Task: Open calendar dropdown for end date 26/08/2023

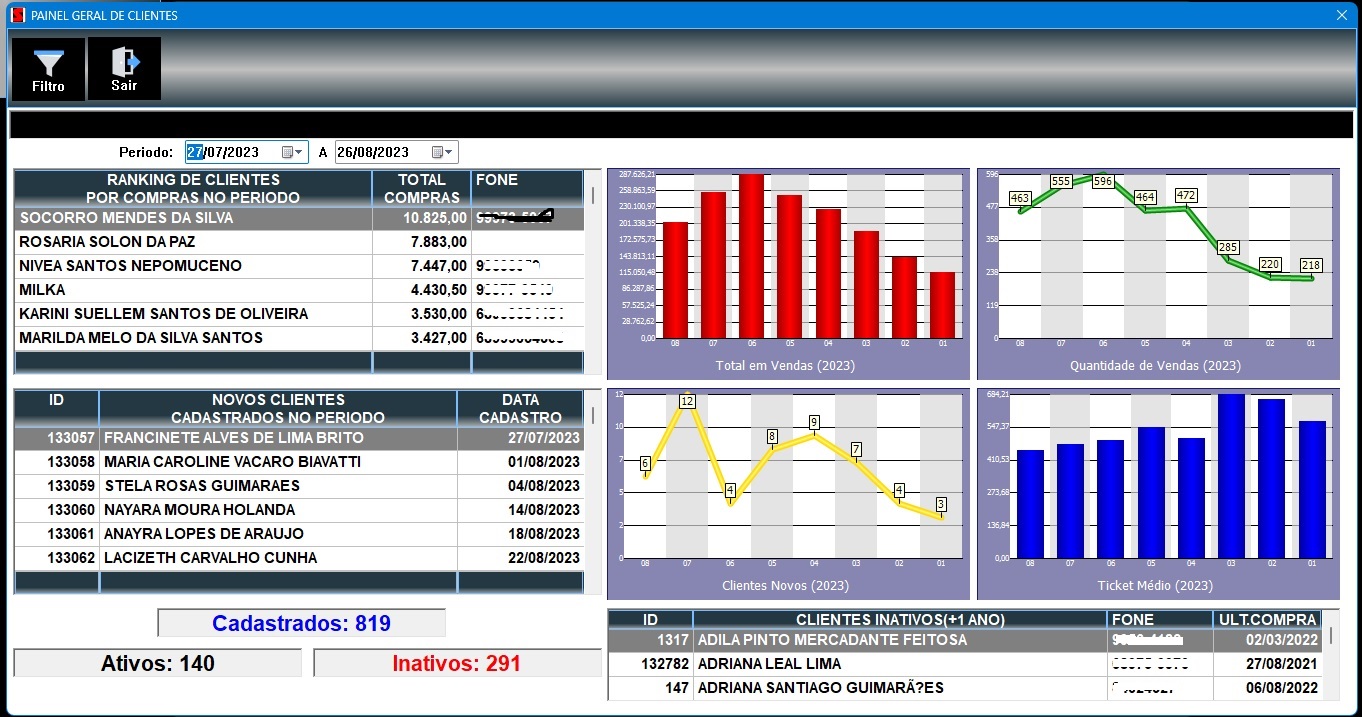Action: click(x=443, y=152)
